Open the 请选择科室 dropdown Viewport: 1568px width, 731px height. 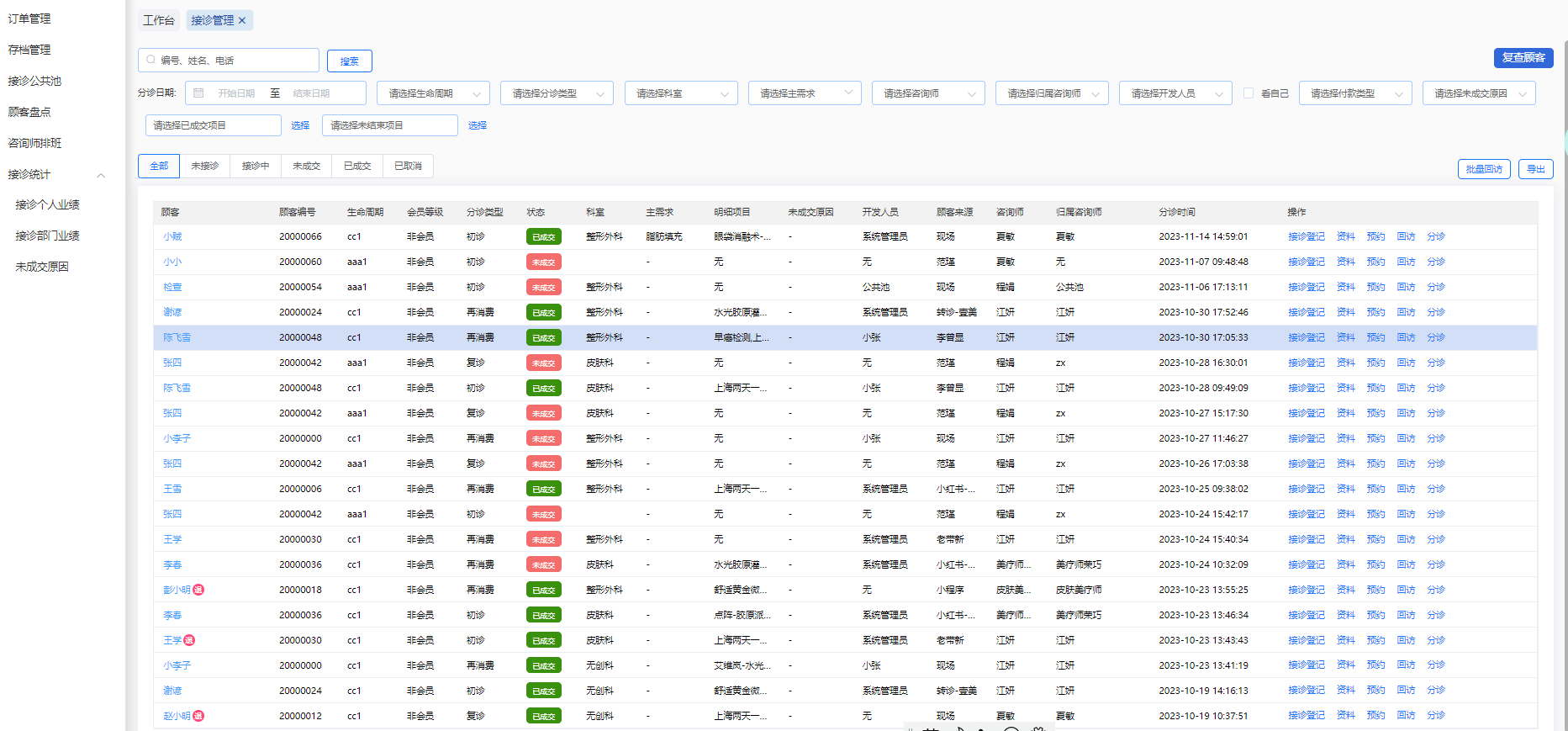point(681,93)
